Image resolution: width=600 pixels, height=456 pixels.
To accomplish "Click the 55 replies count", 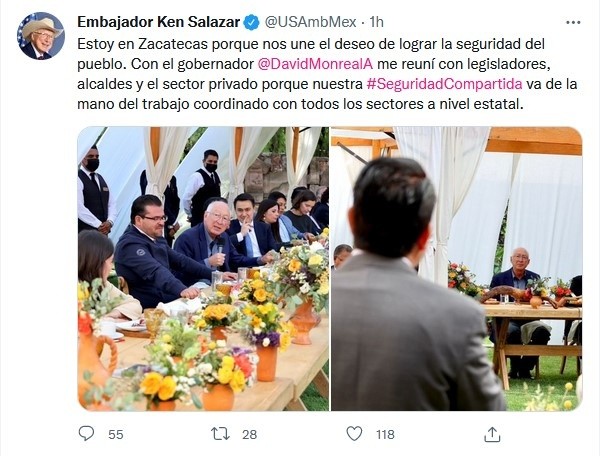I will pyautogui.click(x=116, y=435).
